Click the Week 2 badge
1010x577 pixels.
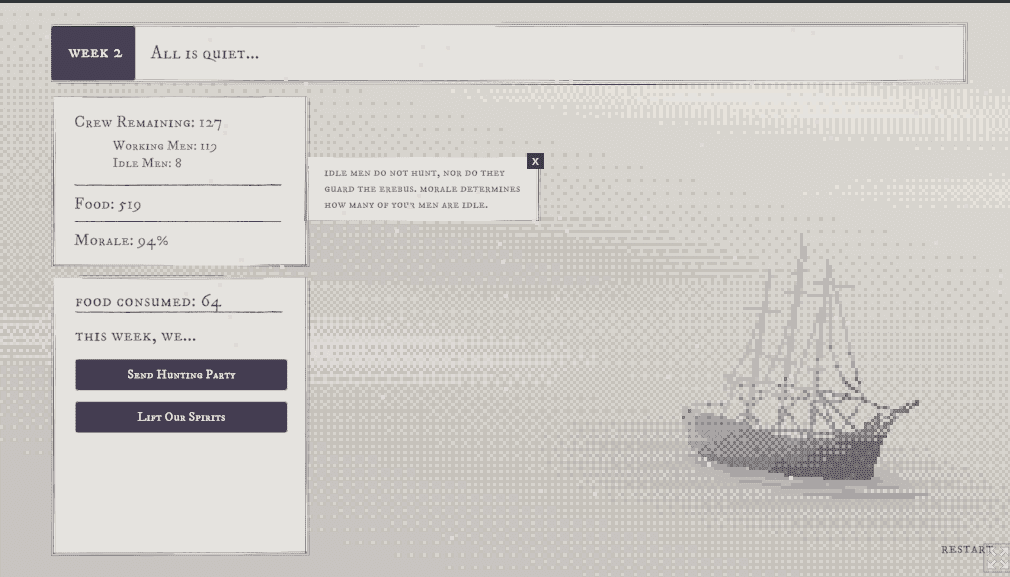[x=94, y=53]
